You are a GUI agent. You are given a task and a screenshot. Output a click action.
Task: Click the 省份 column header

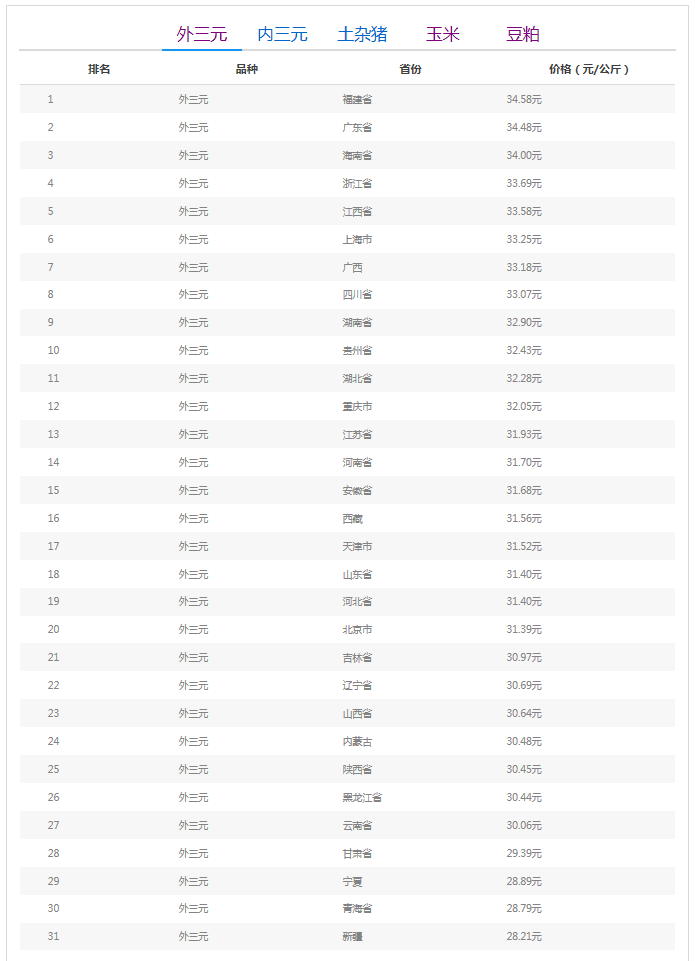pyautogui.click(x=410, y=69)
